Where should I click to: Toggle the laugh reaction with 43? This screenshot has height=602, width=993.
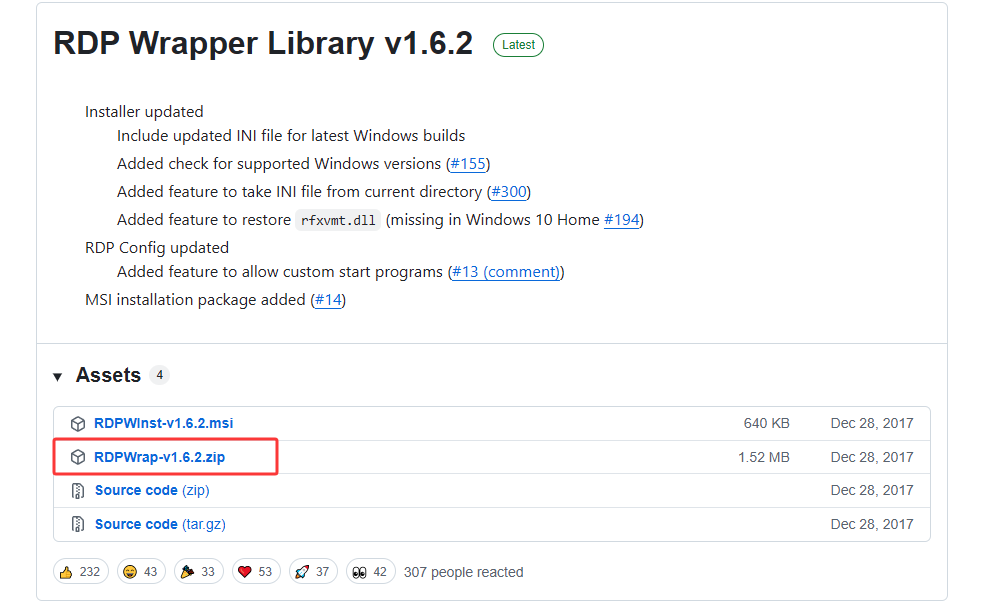(141, 572)
